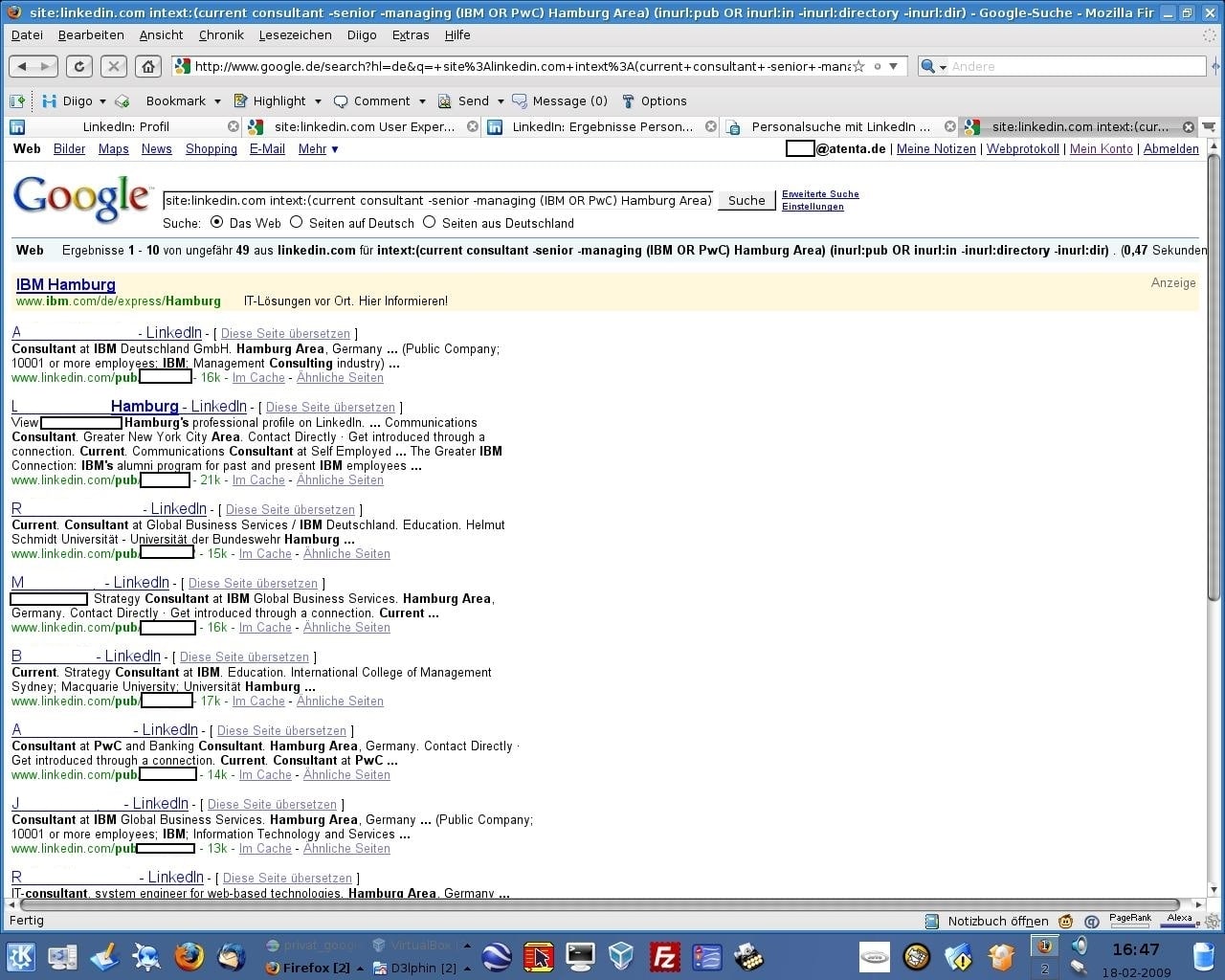The width and height of the screenshot is (1225, 980).
Task: Open the Konsole terminal from the panel
Action: point(580,956)
